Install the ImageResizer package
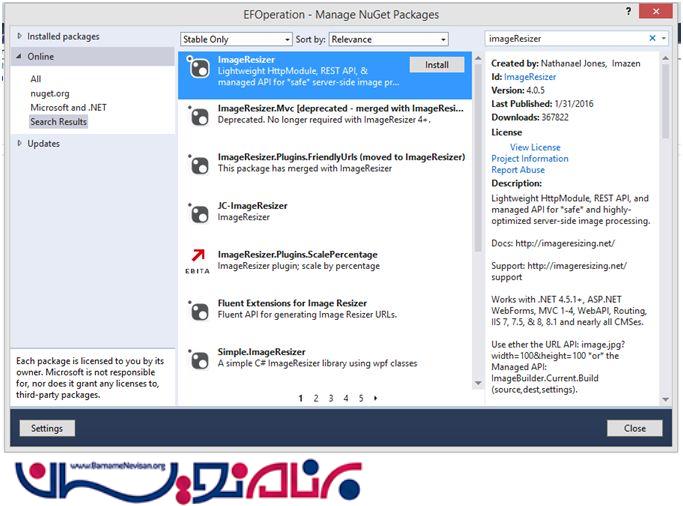683x506 pixels. point(436,64)
